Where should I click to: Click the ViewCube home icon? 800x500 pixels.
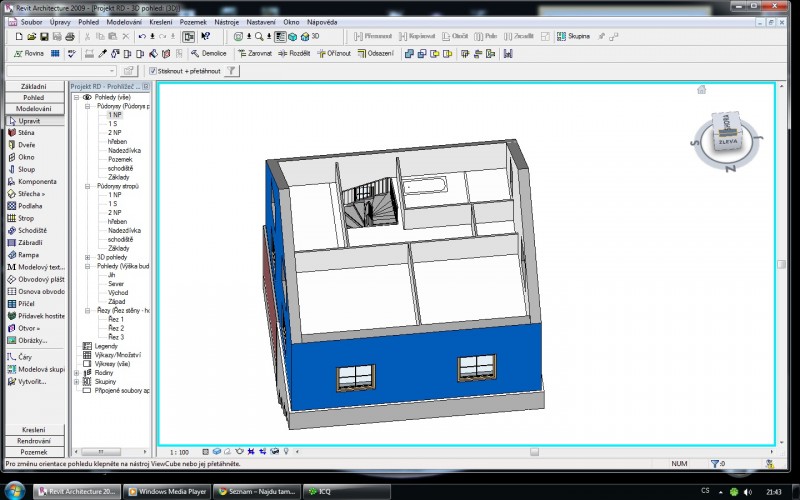click(x=702, y=90)
